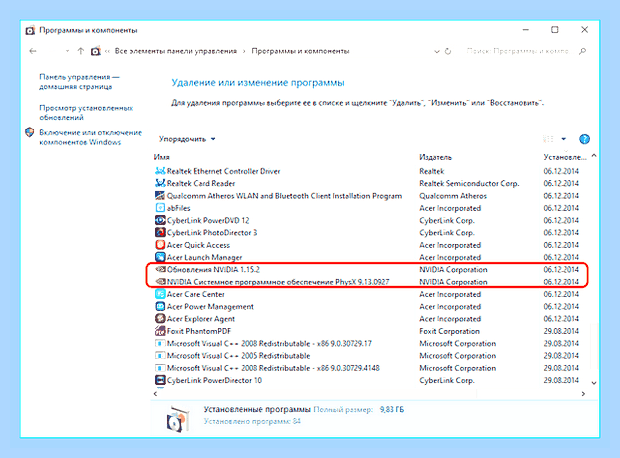Click the CyberLink PowerDirector 10 icon

tap(160, 380)
